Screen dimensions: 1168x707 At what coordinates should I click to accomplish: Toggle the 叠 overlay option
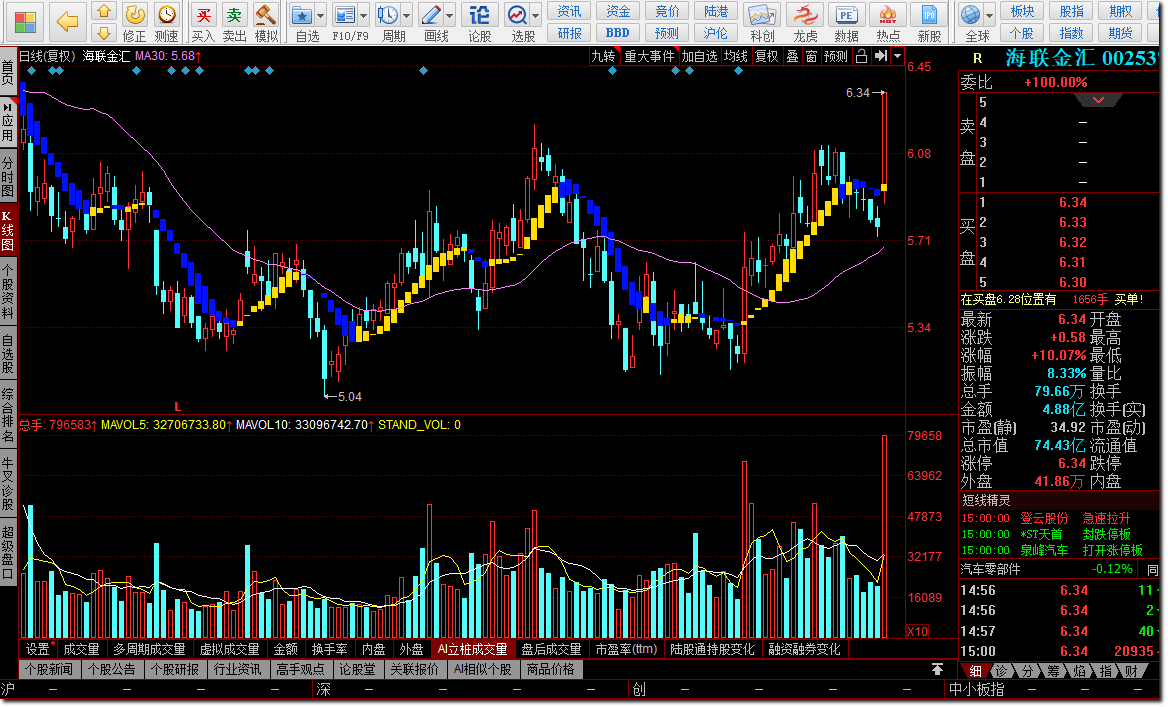coord(793,56)
